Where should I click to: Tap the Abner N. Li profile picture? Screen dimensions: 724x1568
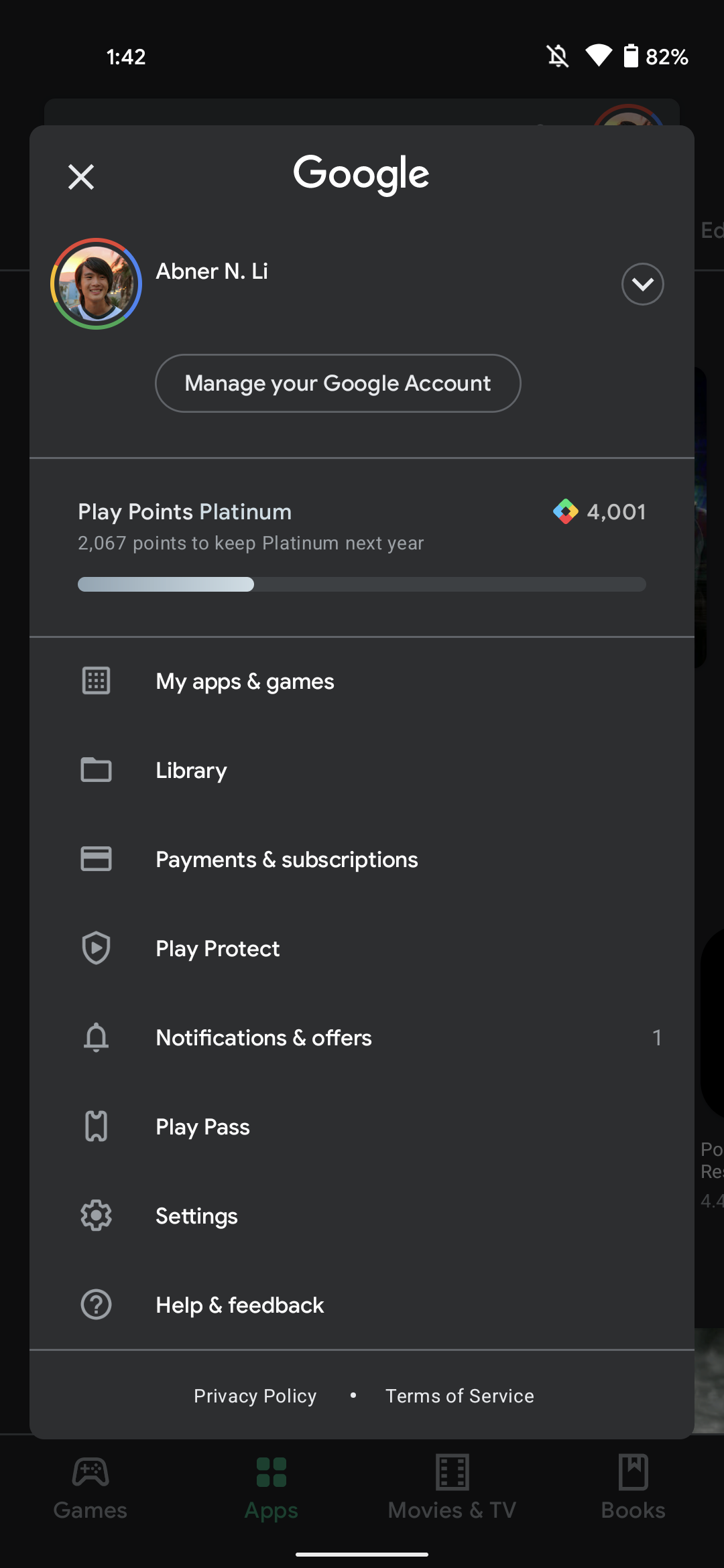point(96,284)
